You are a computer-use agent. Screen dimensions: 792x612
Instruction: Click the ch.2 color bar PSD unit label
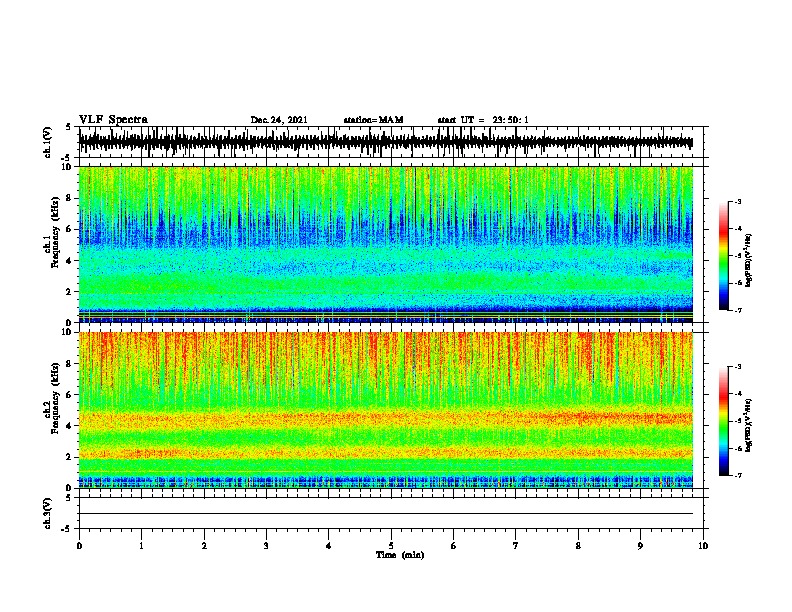(749, 425)
